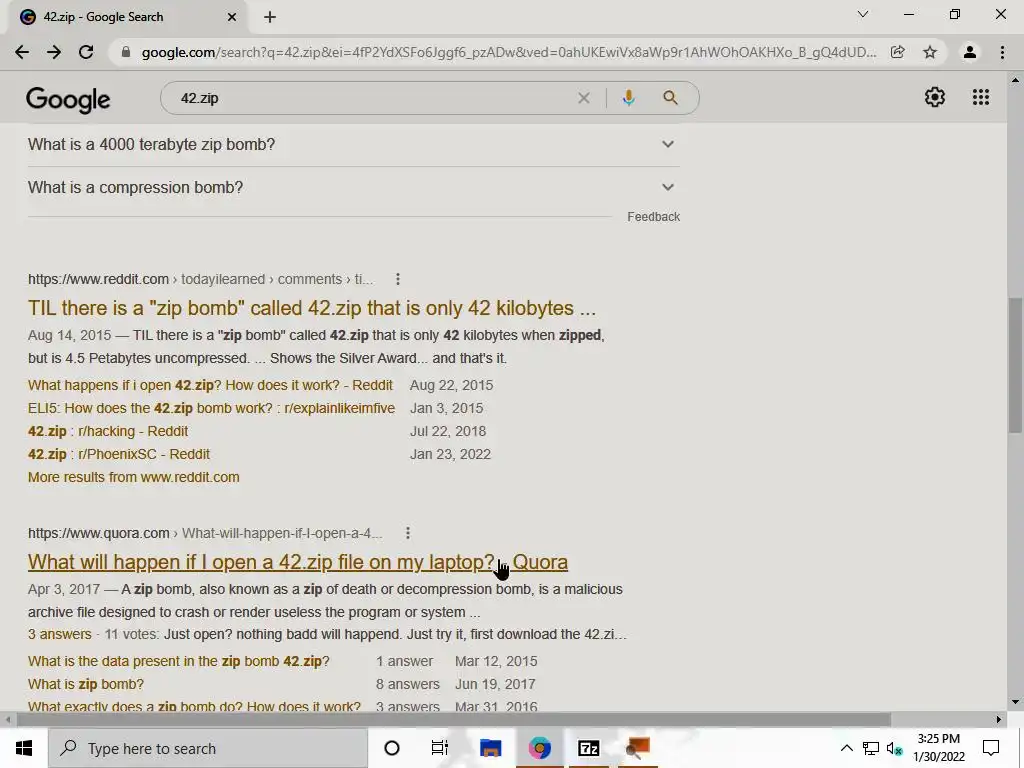Open "What is zip bomb?" Quora link

[86, 684]
